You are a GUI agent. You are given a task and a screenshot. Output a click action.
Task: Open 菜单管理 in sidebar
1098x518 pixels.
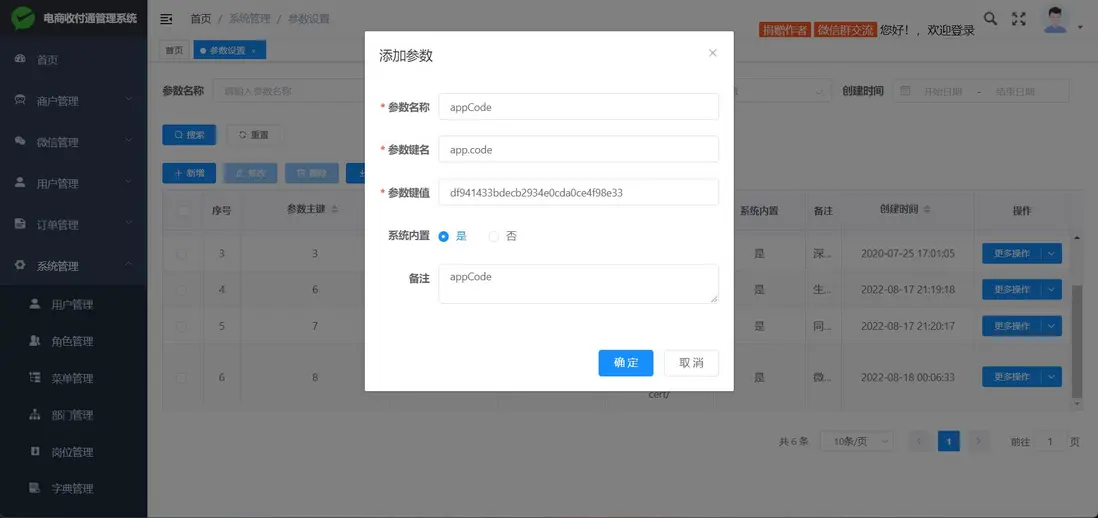(x=74, y=378)
